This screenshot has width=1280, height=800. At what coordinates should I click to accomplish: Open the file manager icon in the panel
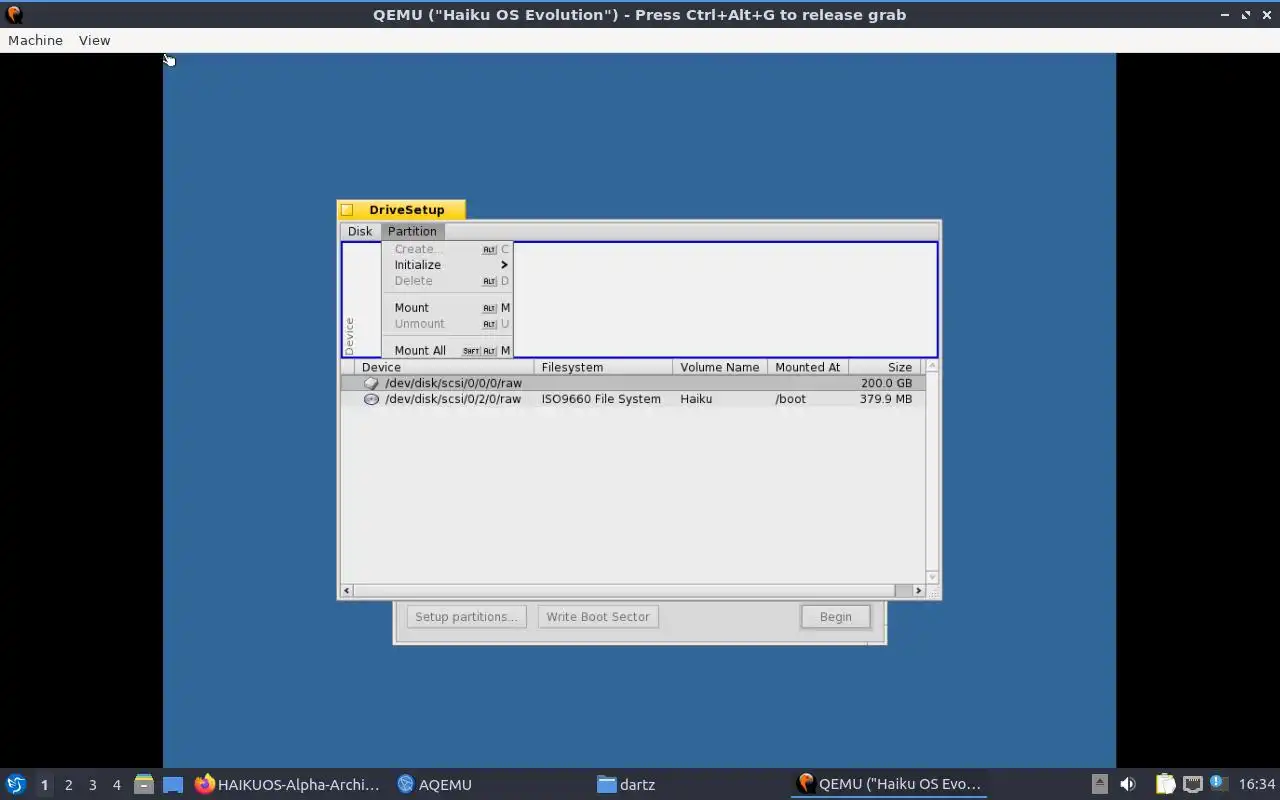point(143,784)
